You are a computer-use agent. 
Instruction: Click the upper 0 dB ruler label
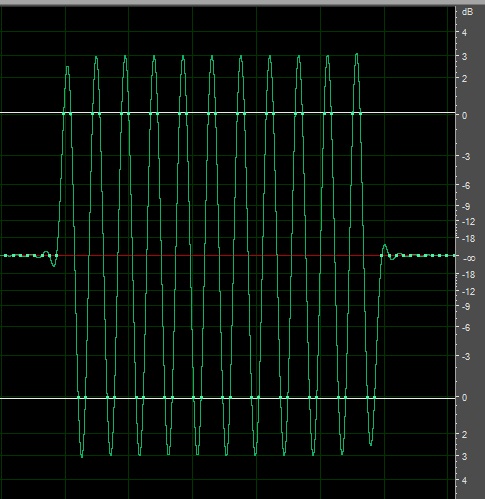pyautogui.click(x=464, y=116)
